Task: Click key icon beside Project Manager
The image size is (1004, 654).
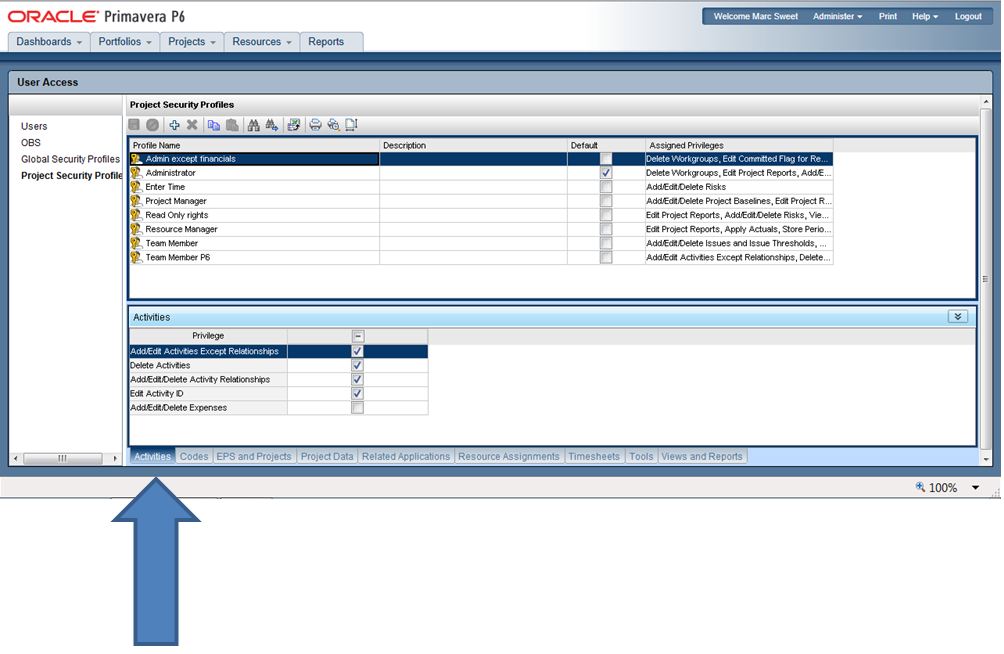Action: (x=136, y=201)
